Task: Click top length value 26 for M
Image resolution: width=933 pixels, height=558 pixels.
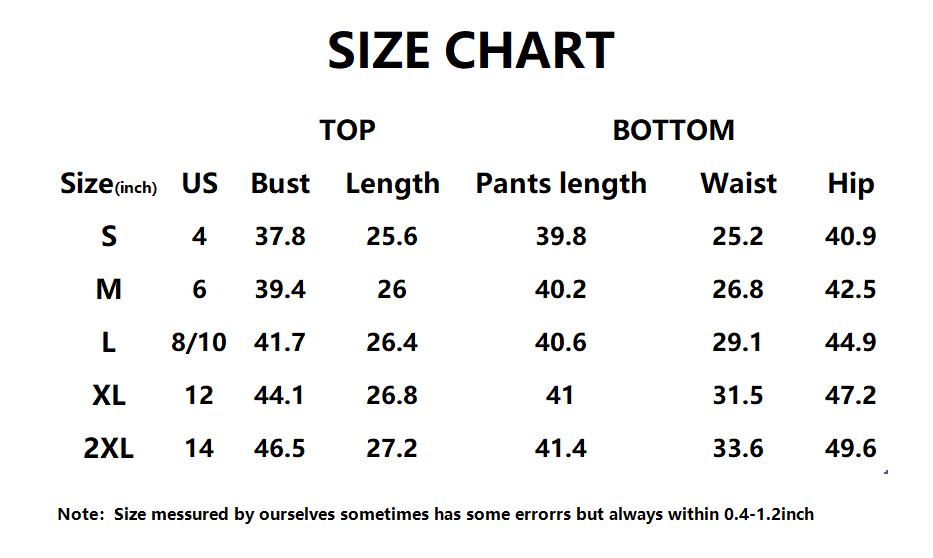Action: (x=392, y=289)
